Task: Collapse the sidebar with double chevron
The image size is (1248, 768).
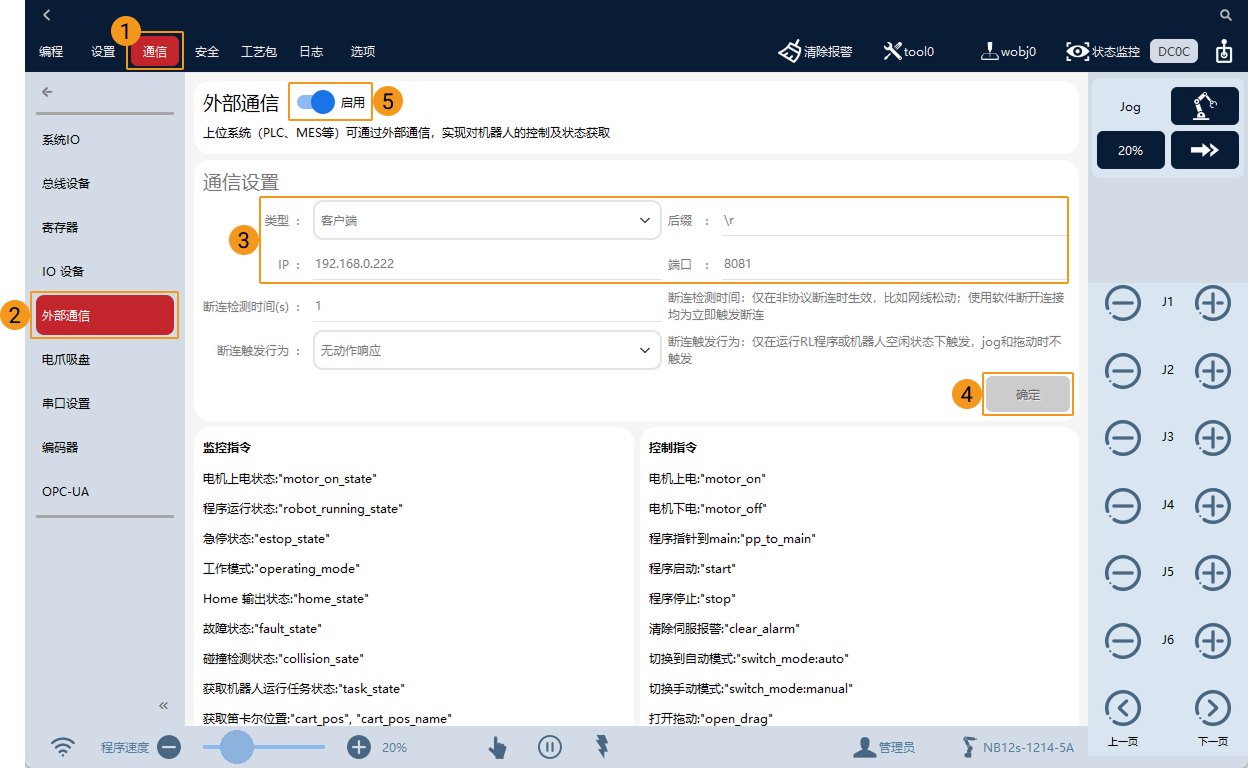Action: (163, 705)
